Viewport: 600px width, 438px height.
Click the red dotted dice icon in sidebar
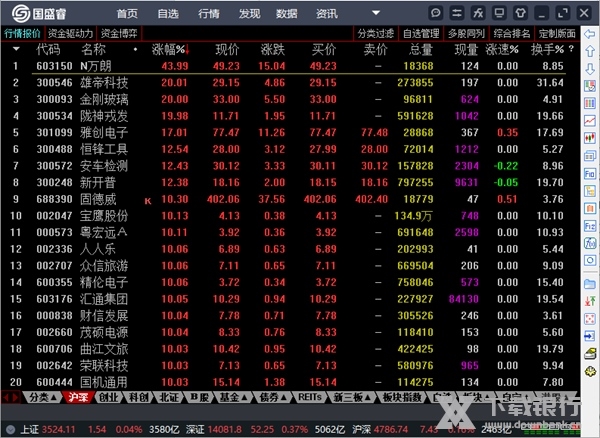590,319
